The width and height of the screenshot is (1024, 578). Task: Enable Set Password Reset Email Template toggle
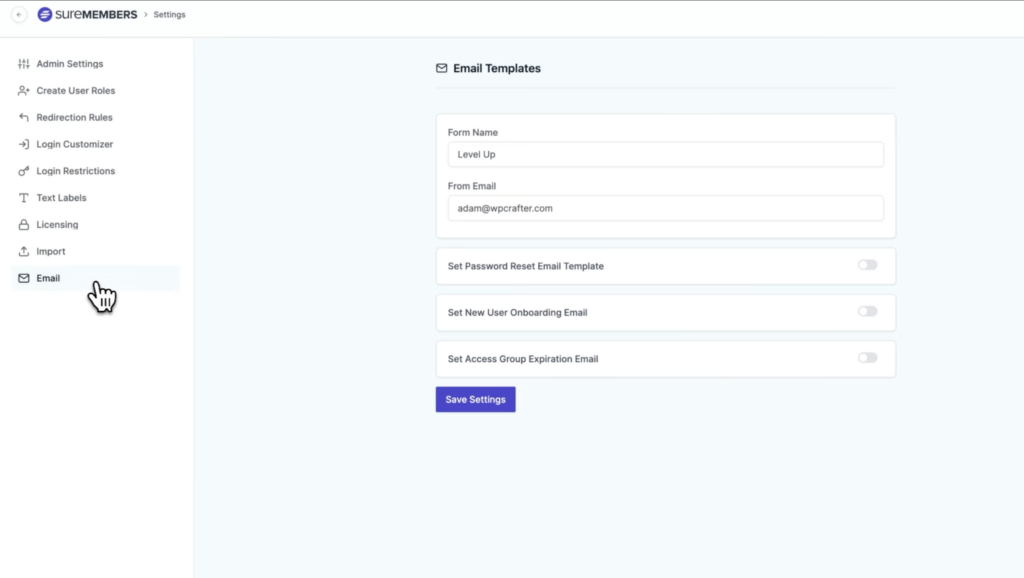(x=867, y=265)
